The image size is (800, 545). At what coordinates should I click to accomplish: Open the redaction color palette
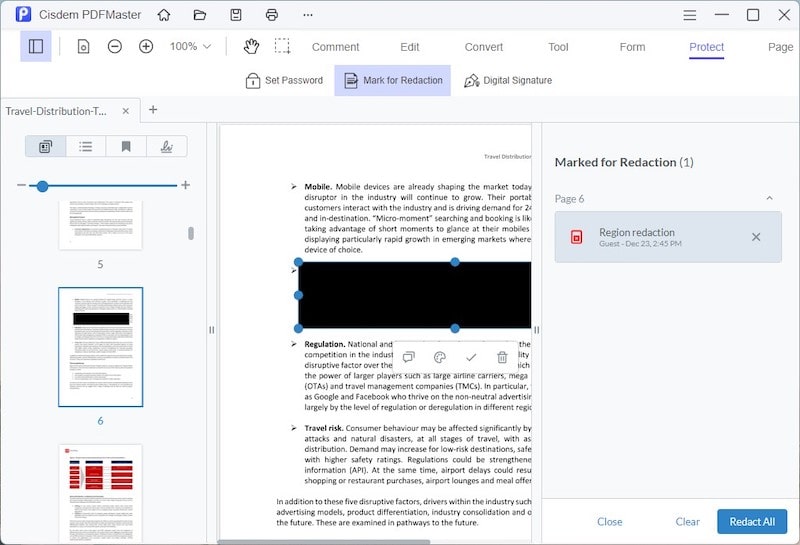(x=440, y=357)
